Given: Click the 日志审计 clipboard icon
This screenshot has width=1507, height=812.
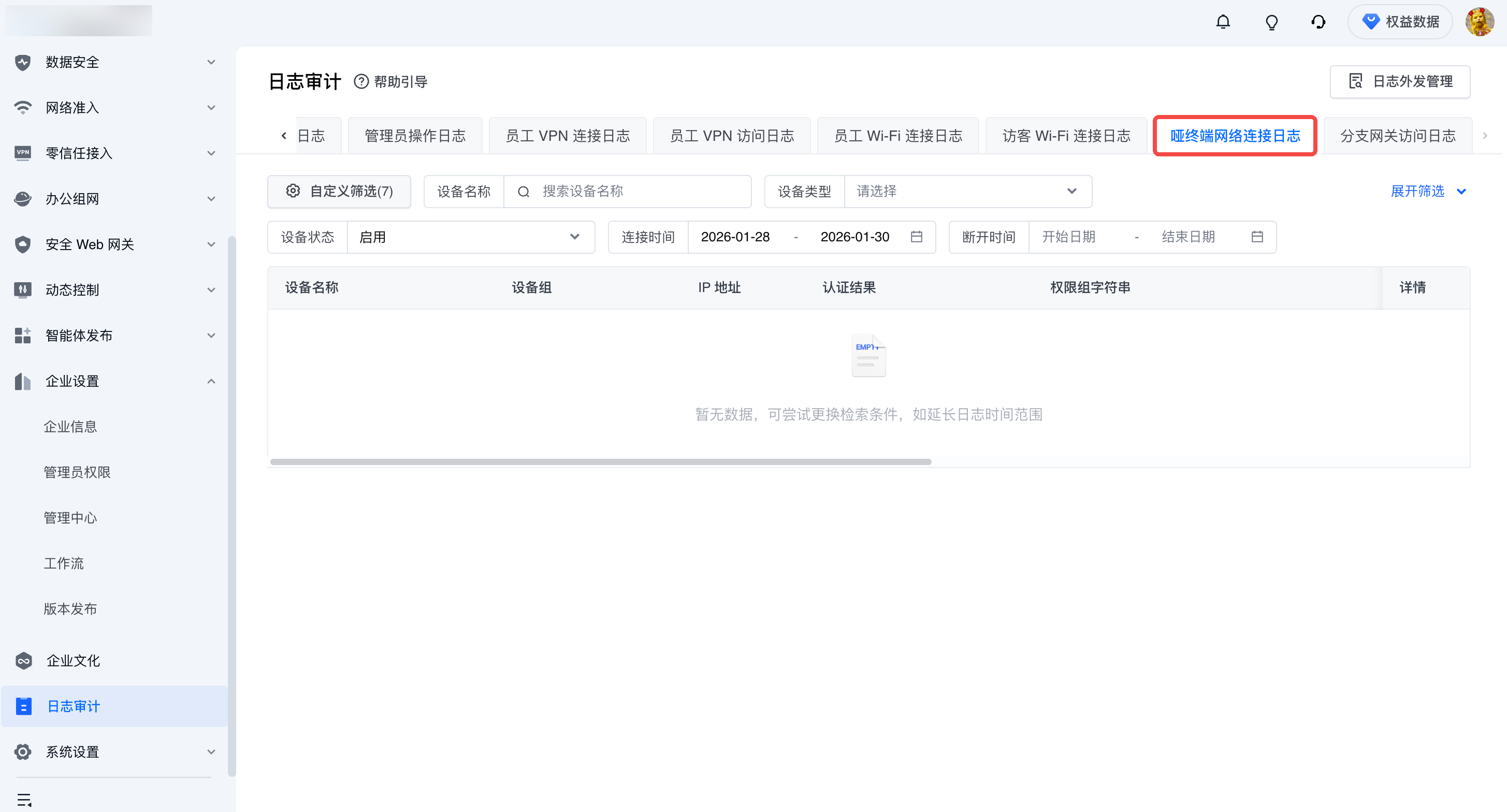Looking at the screenshot, I should pos(23,706).
